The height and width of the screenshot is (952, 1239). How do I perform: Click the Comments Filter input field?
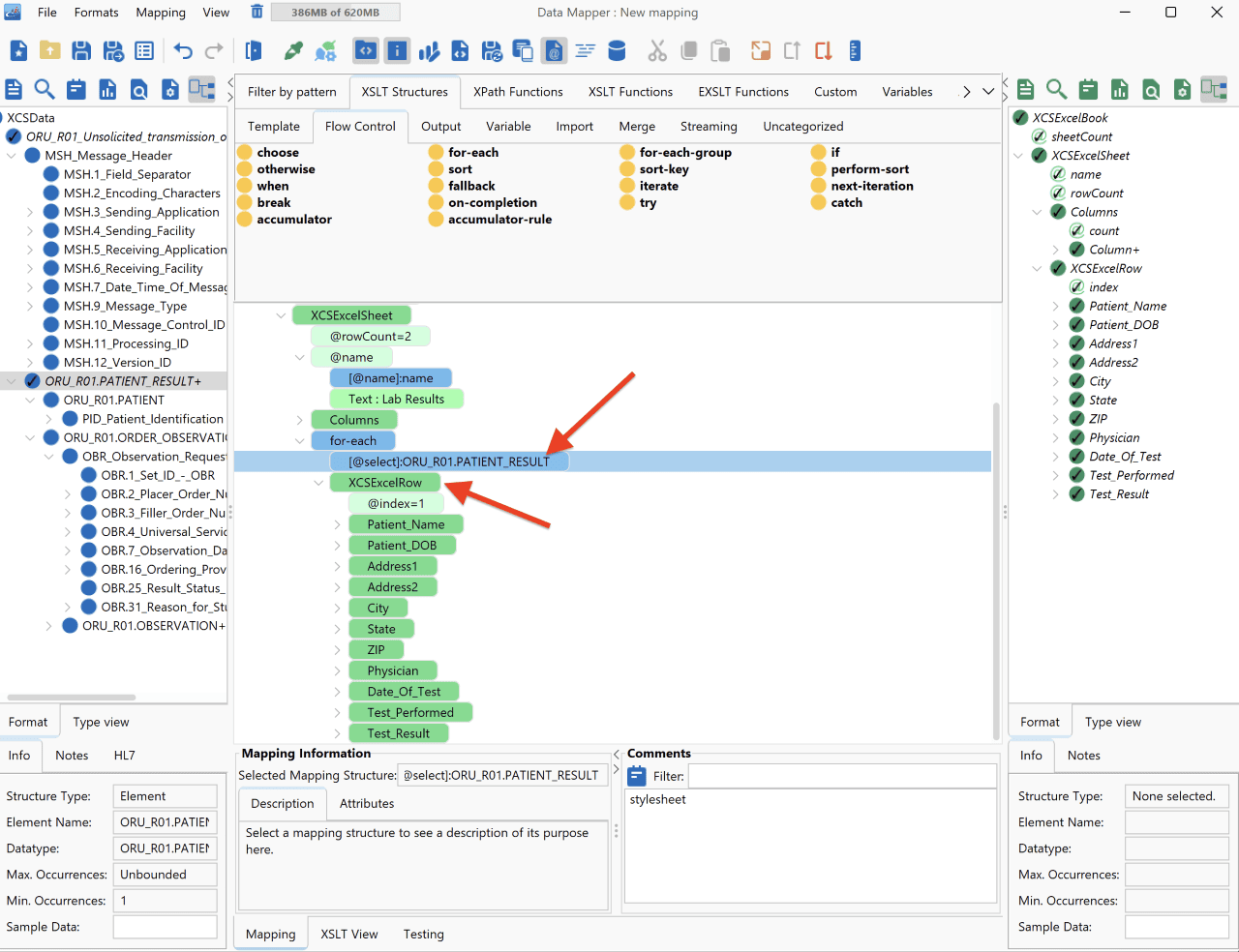[842, 776]
